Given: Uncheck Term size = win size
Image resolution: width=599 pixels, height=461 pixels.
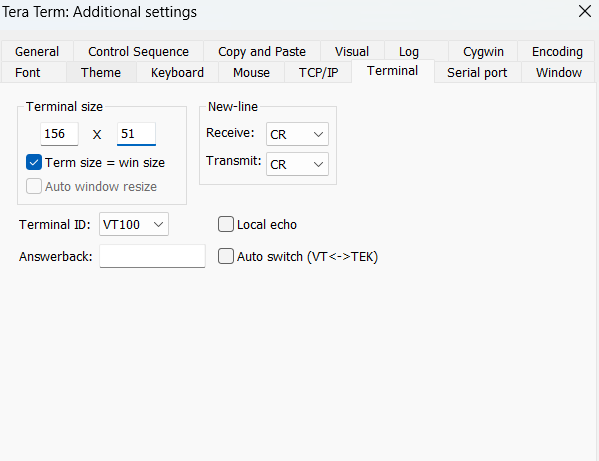Looking at the screenshot, I should point(34,162).
